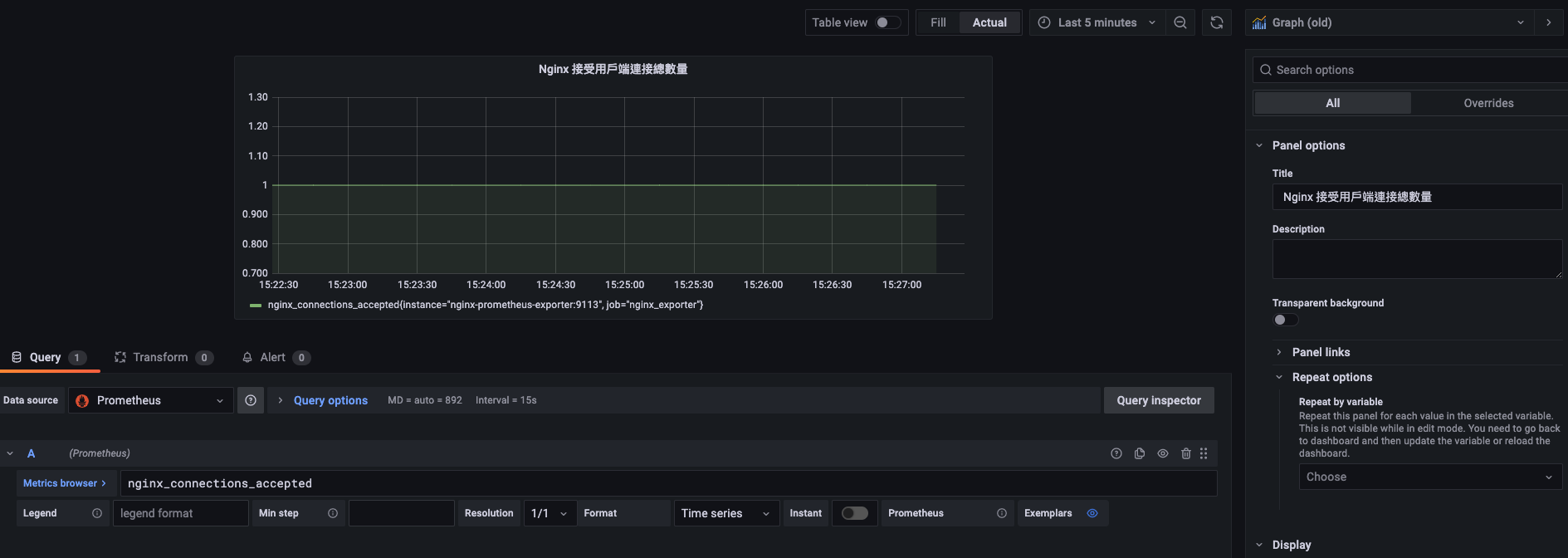Click the nginx_connections_accepted legend series
The height and width of the screenshot is (558, 1568).
click(x=486, y=305)
